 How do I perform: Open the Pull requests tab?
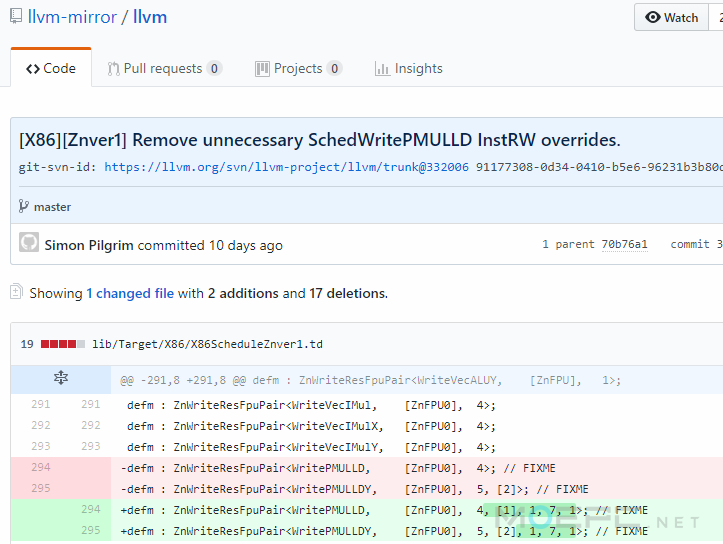coord(165,68)
